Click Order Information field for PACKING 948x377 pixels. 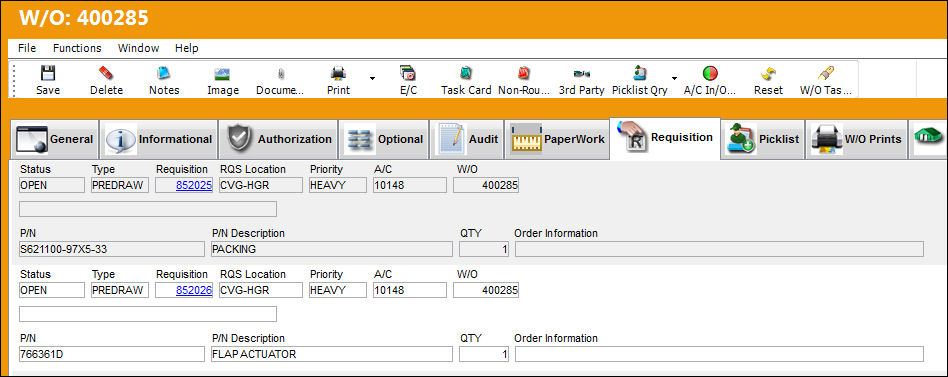pos(719,249)
